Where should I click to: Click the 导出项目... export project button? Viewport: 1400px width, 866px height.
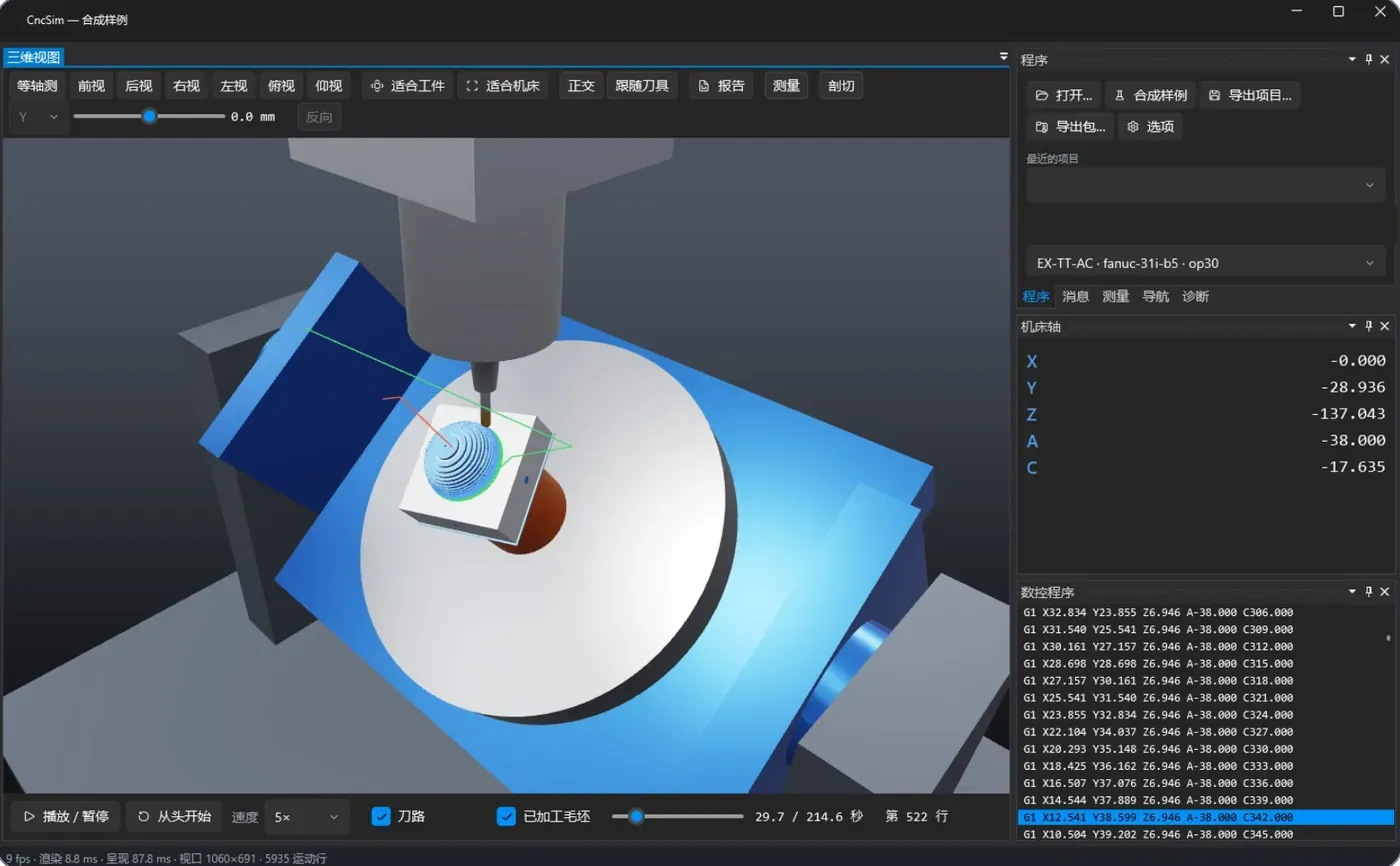1250,96
